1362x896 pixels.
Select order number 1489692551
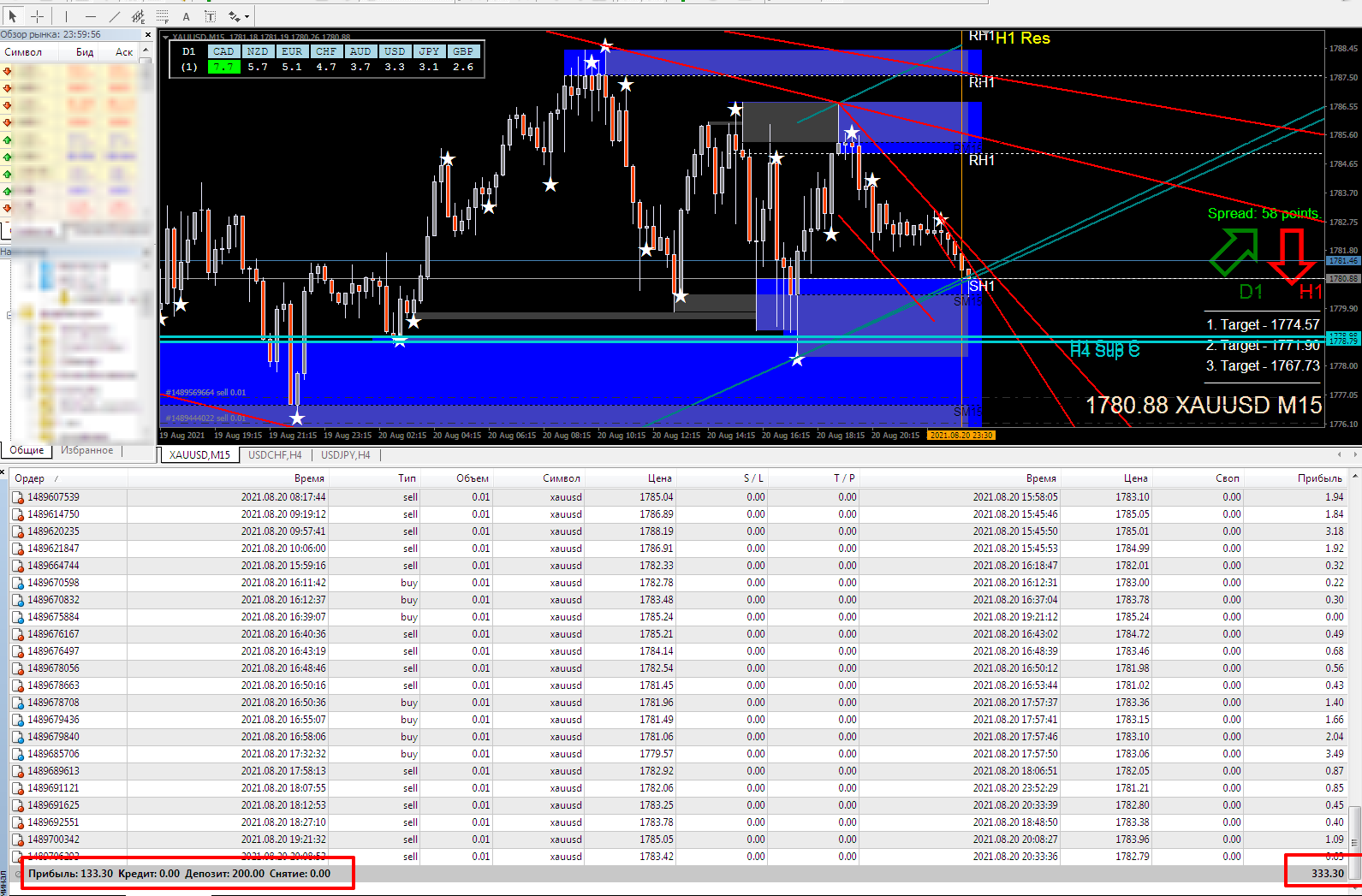tap(53, 822)
